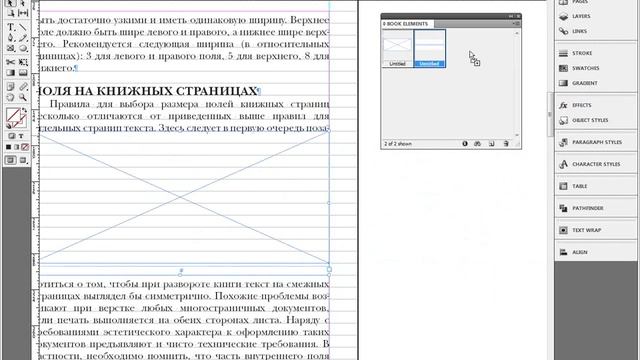
Task: Use the Scissors tool
Action: (10, 62)
